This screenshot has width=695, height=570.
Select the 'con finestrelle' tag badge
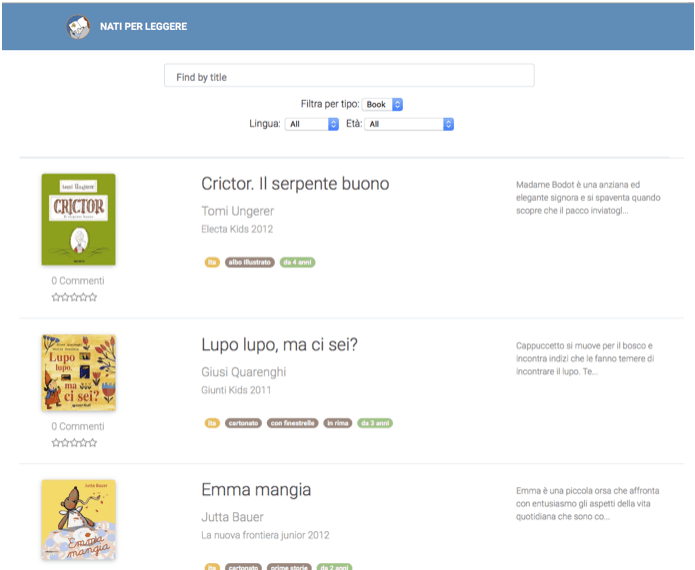293,423
